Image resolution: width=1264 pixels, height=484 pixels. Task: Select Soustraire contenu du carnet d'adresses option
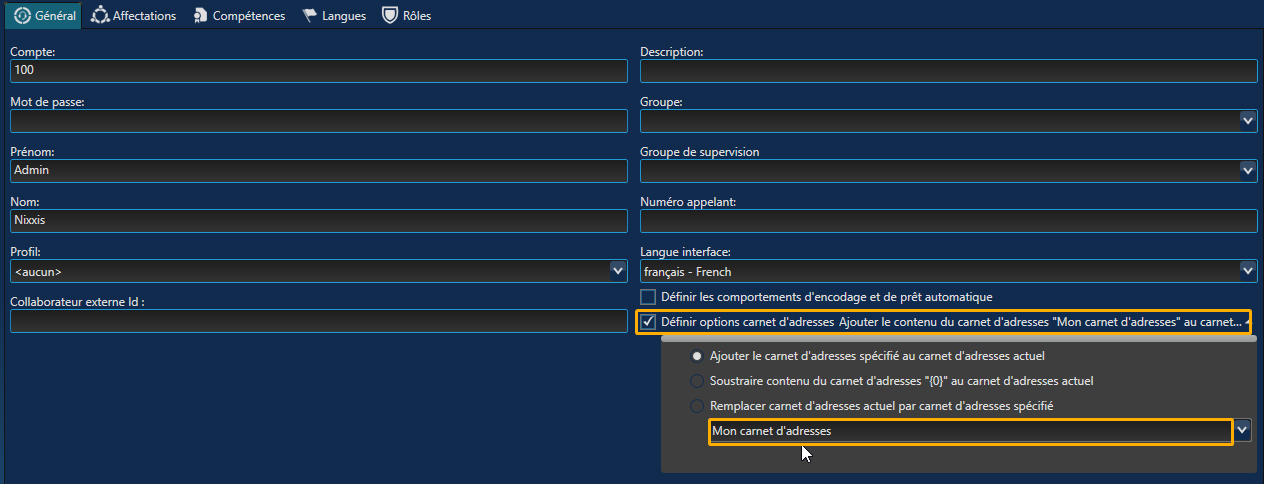(x=697, y=381)
